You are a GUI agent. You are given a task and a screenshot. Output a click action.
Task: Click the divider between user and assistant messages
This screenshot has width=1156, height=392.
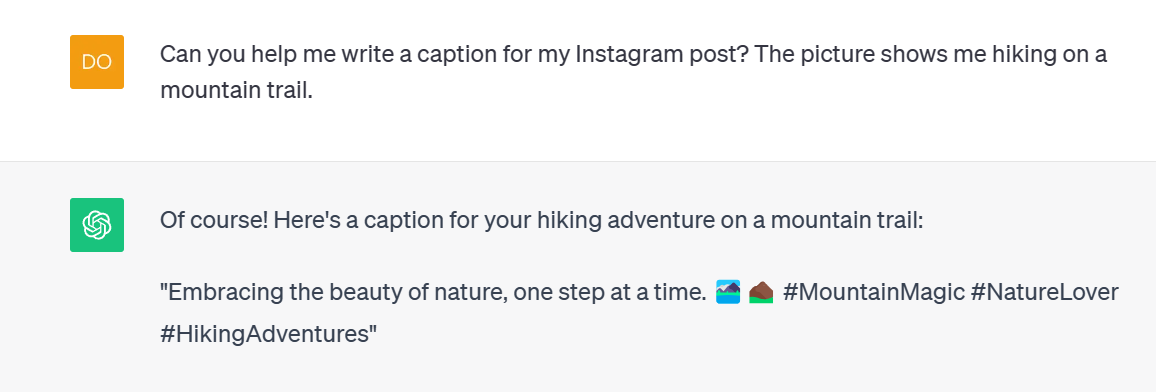tap(578, 161)
